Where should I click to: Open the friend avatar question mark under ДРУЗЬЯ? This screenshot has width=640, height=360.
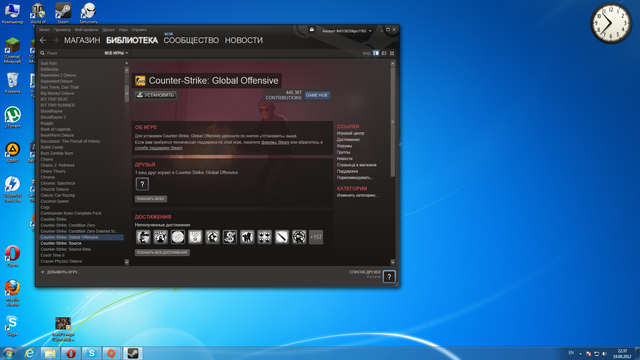point(142,184)
